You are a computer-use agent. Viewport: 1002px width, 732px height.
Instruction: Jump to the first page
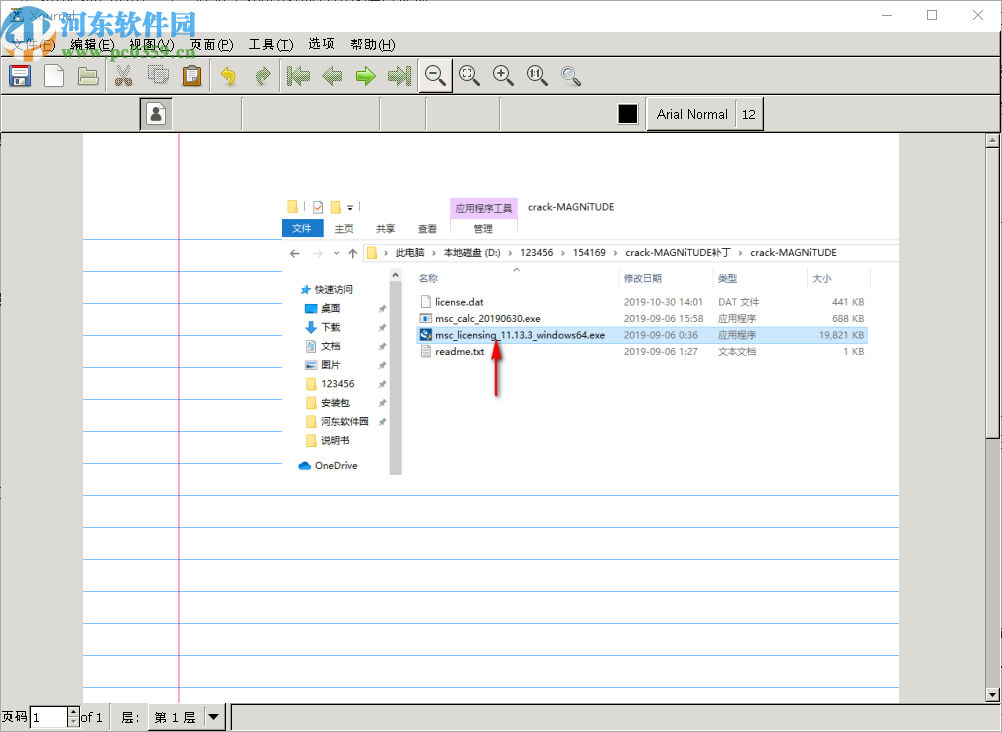click(298, 76)
